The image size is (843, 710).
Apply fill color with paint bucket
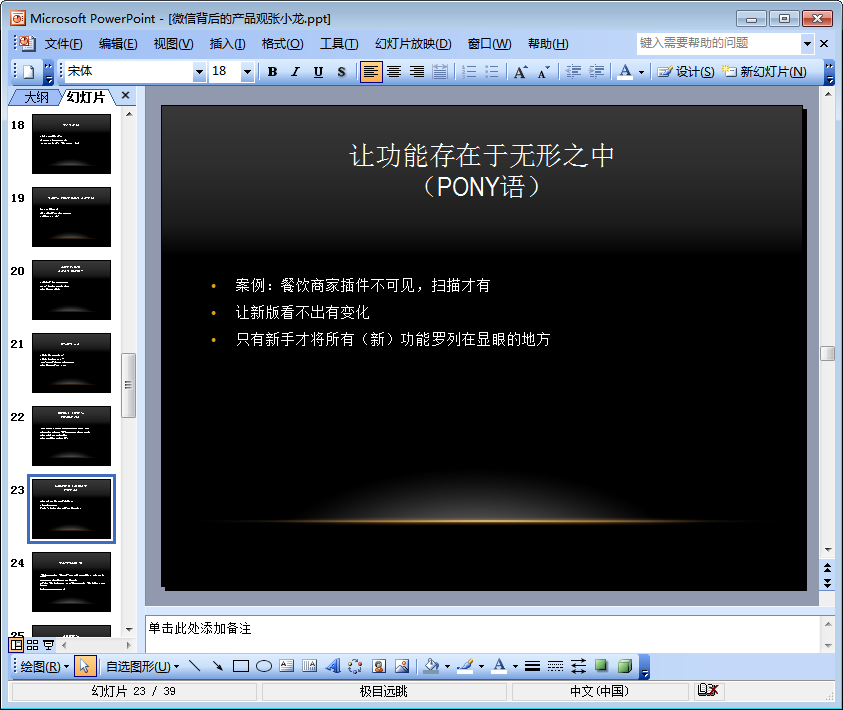431,666
